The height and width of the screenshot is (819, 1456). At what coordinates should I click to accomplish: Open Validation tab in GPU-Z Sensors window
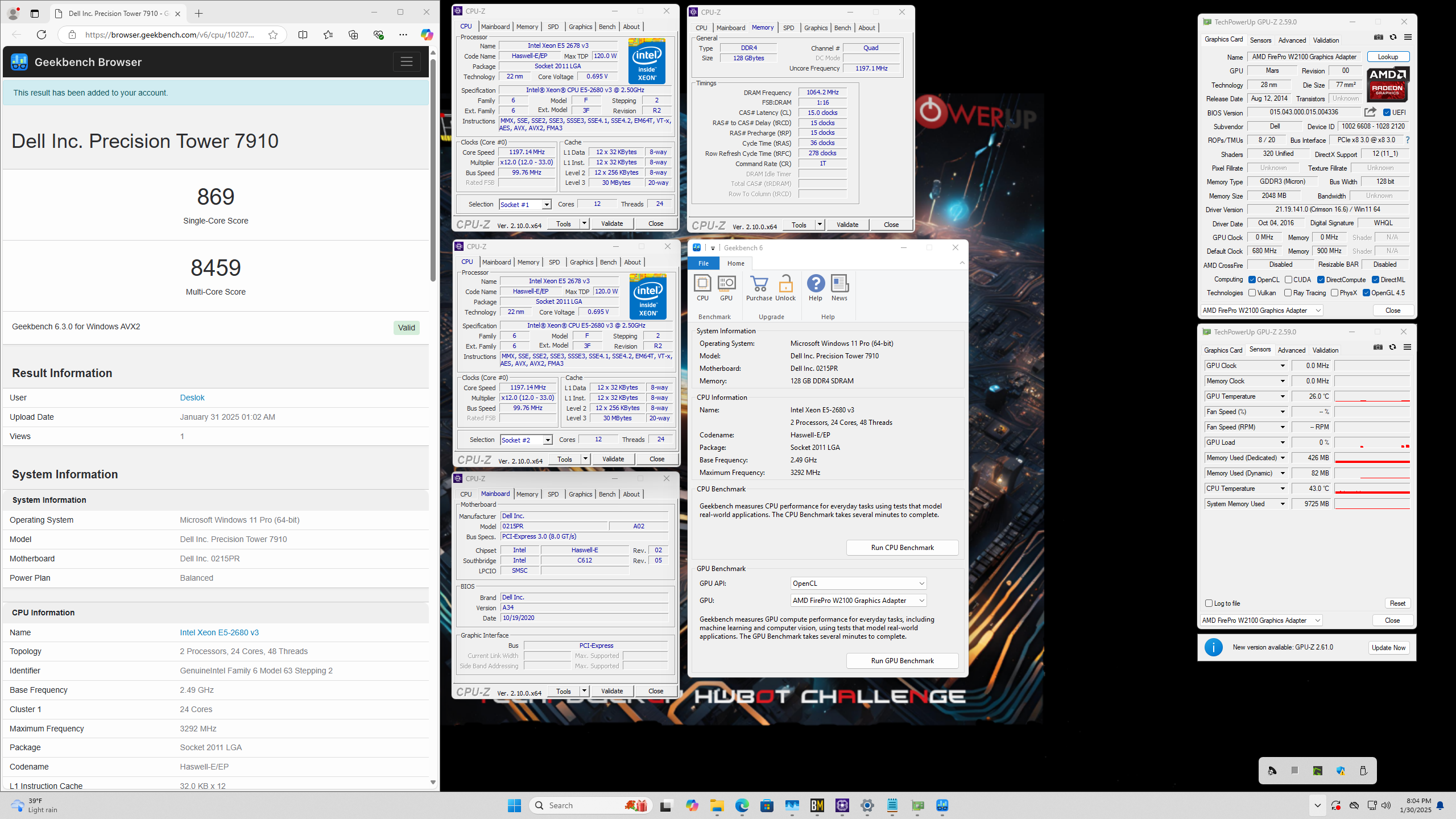[1325, 350]
